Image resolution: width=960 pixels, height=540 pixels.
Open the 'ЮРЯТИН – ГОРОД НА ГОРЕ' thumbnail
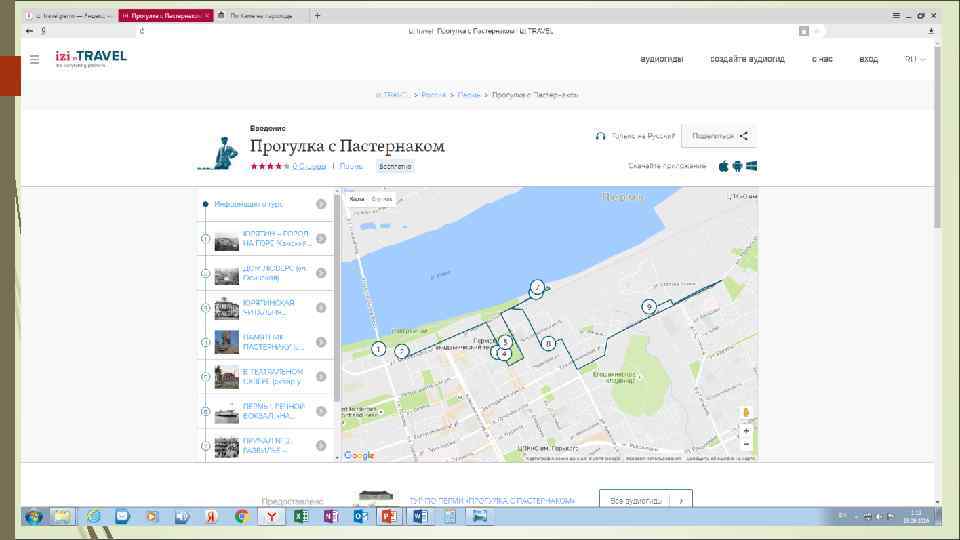coord(227,239)
